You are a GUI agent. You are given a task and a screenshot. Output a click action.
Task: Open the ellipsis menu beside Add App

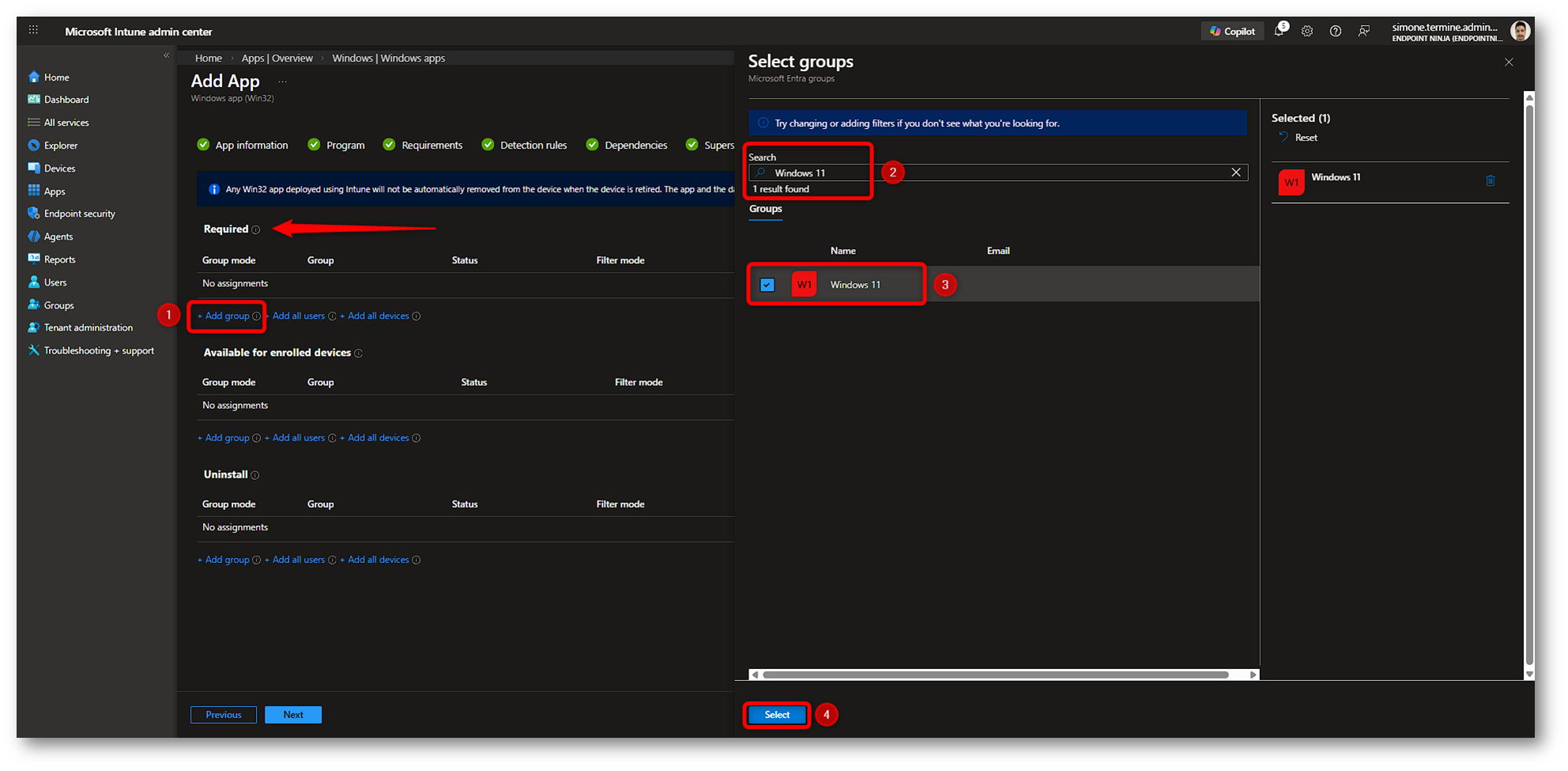click(x=282, y=81)
